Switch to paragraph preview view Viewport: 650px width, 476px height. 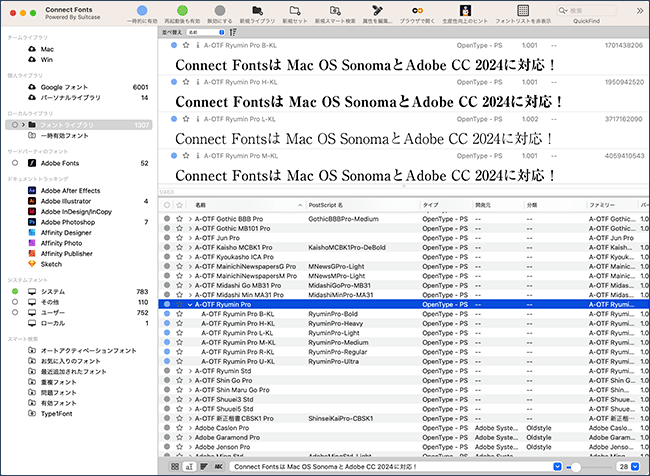[x=204, y=466]
